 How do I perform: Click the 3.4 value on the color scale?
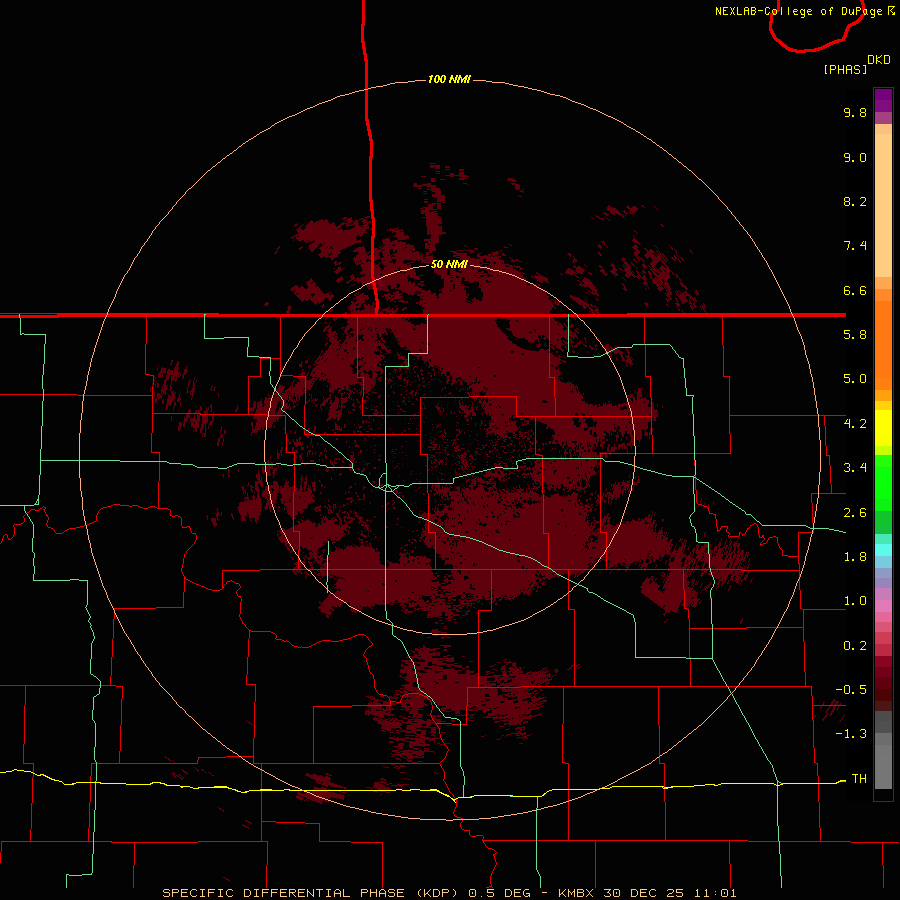pyautogui.click(x=855, y=468)
